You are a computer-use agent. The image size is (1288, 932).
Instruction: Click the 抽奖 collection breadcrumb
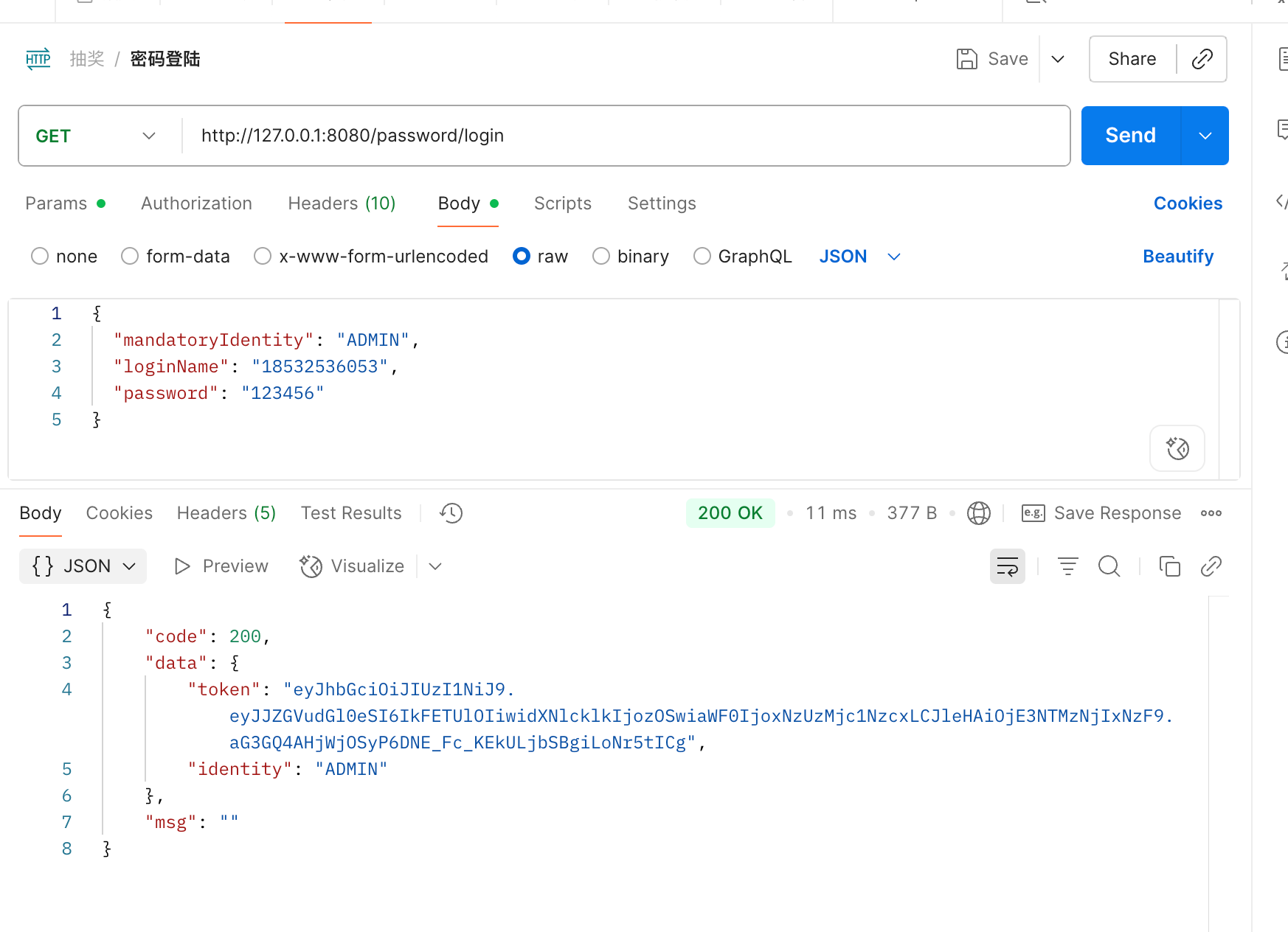pyautogui.click(x=87, y=59)
